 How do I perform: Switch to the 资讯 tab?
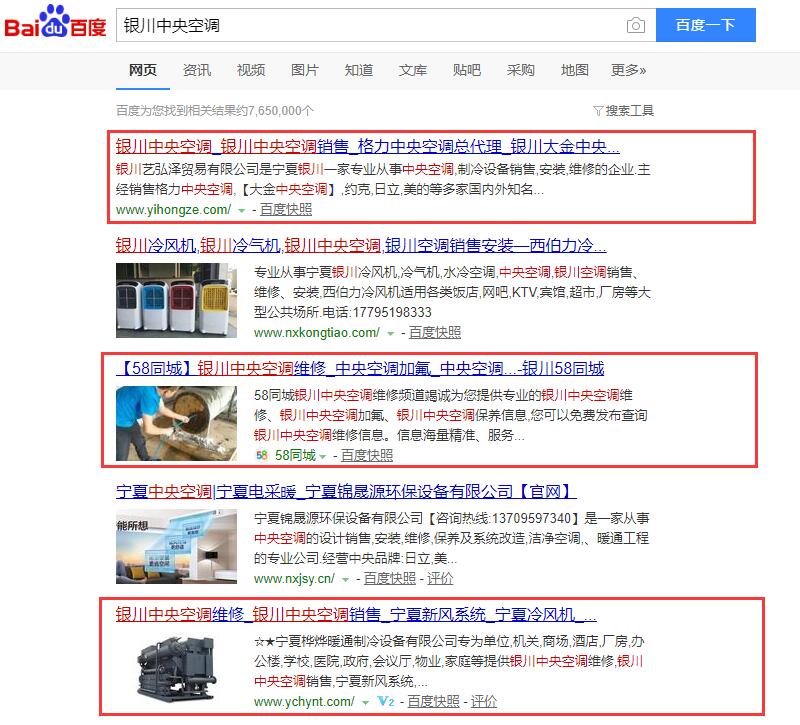pyautogui.click(x=197, y=70)
